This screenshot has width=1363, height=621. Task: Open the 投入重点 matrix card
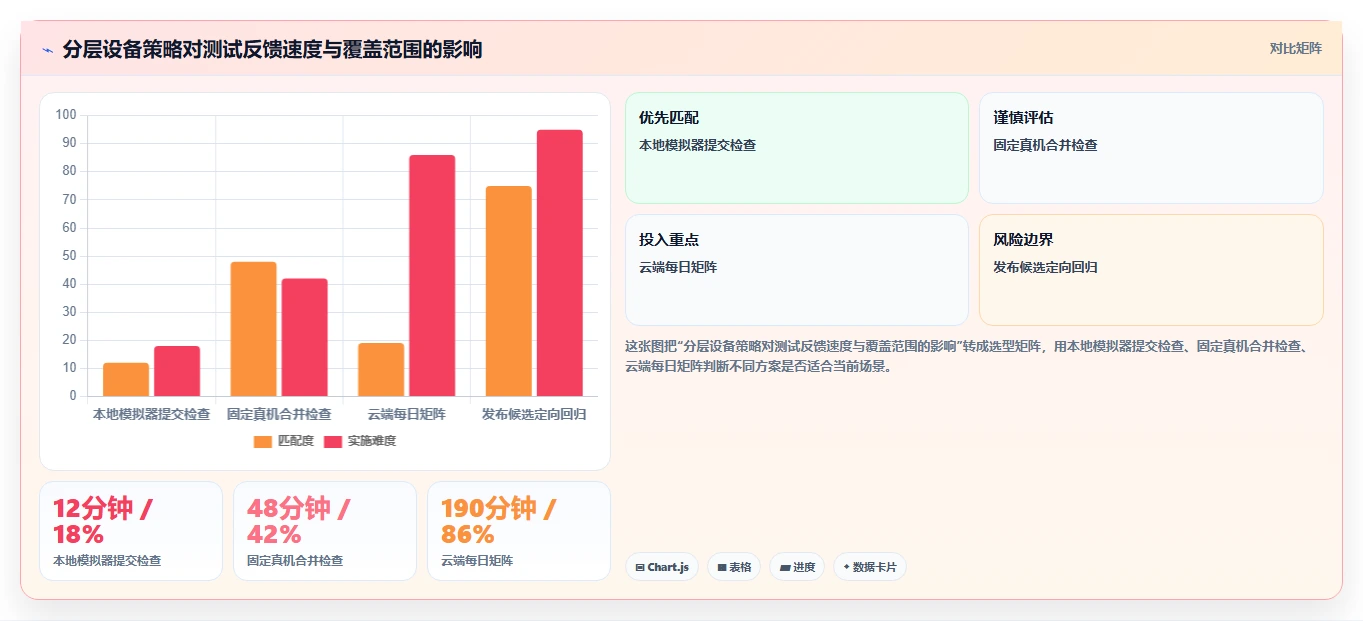pos(797,270)
